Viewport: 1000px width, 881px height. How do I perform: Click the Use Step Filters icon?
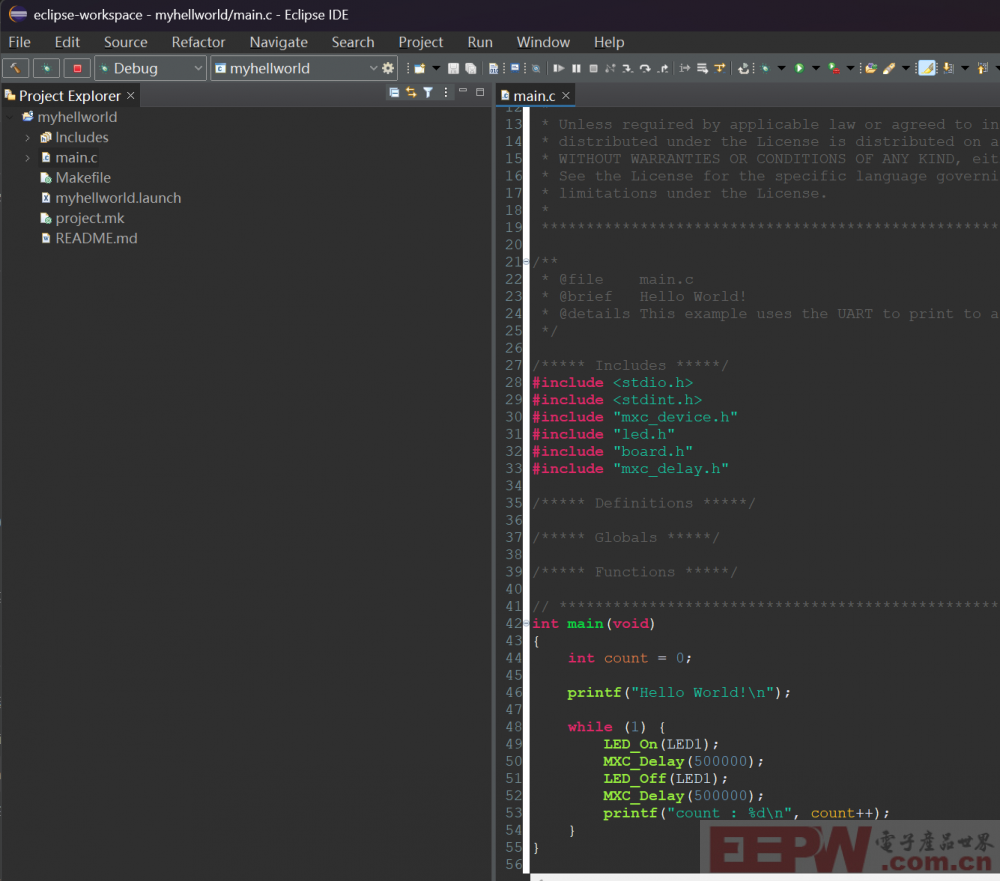[719, 68]
